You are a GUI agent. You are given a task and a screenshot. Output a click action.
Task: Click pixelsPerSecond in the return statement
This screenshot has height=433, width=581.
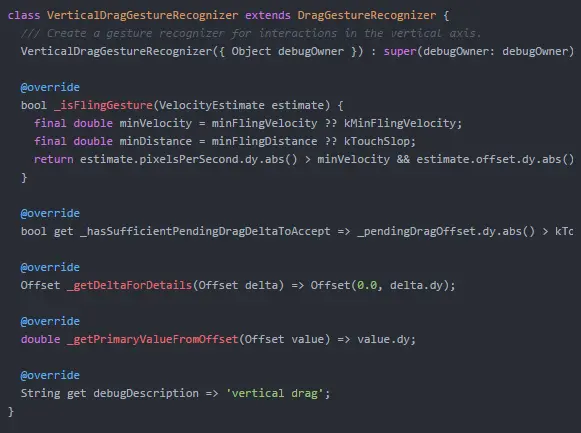pyautogui.click(x=190, y=159)
